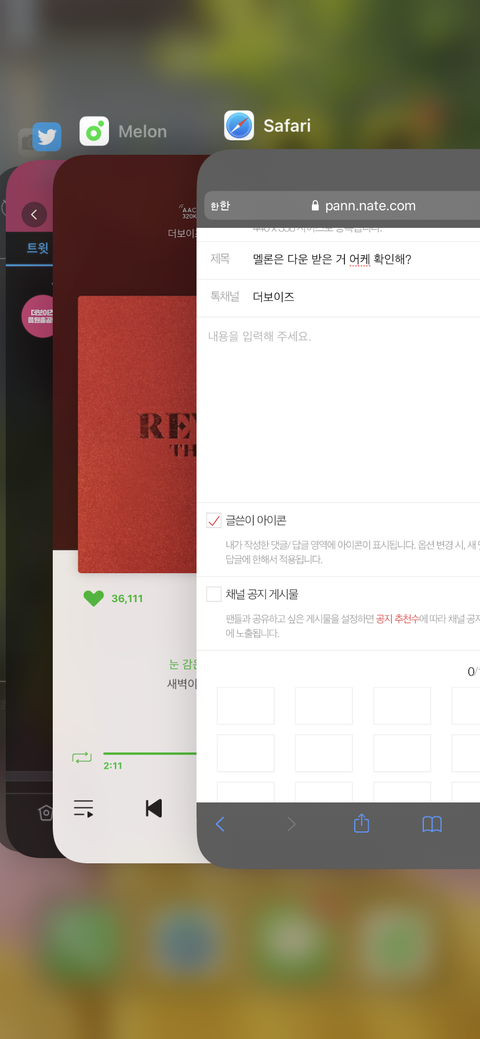Open the Melon playlist queue icon
480x1039 pixels.
[x=84, y=808]
